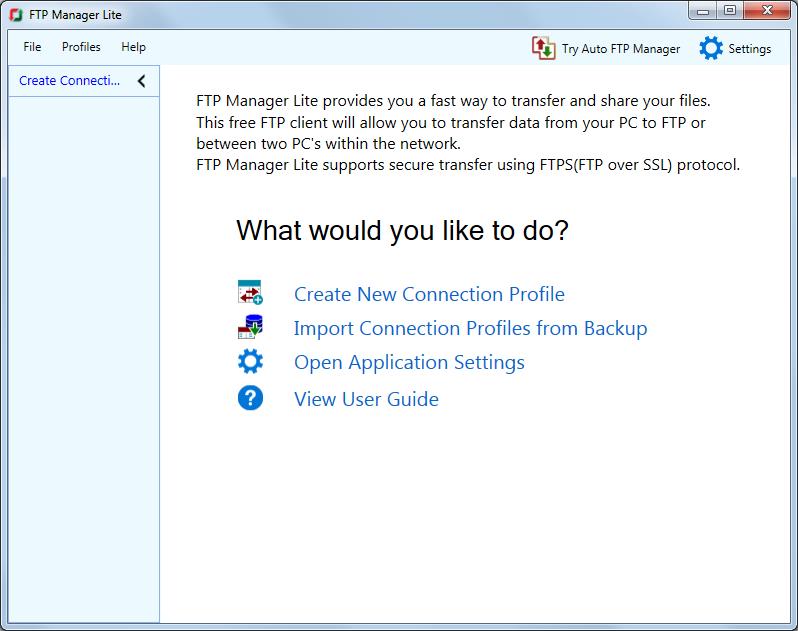Click the FTP Manager Lite title bar icon
Viewport: 798px width, 631px height.
pyautogui.click(x=16, y=15)
